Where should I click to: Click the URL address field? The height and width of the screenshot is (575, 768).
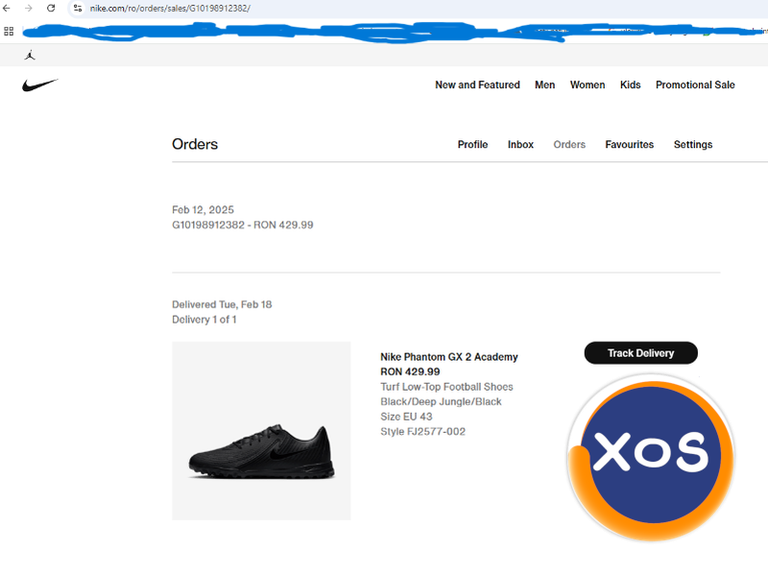click(421, 8)
